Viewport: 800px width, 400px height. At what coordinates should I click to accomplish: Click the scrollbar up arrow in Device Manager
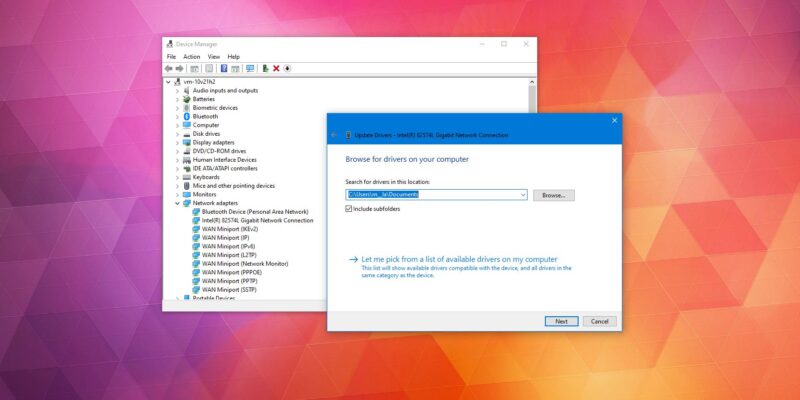[x=532, y=82]
